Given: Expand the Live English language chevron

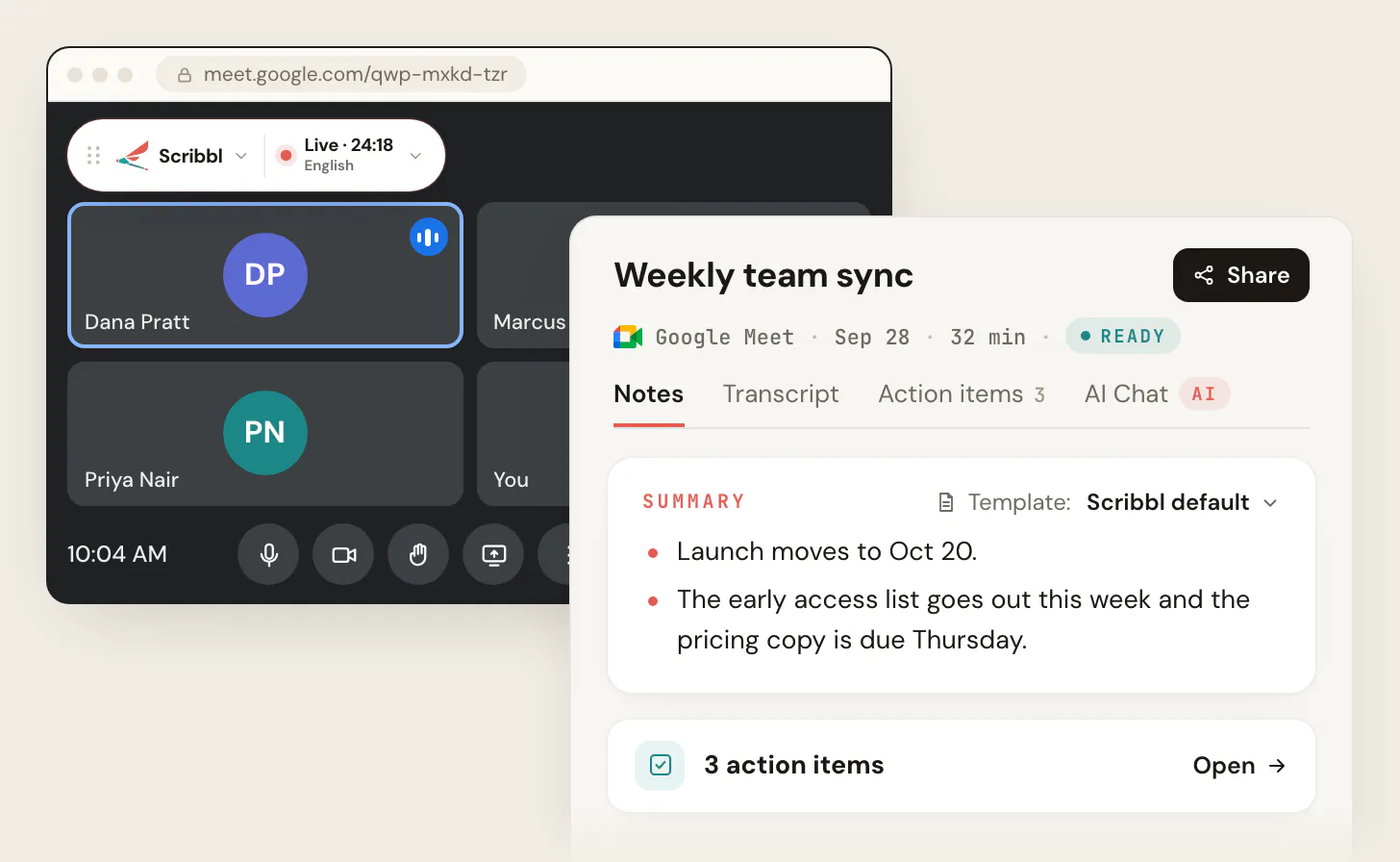Looking at the screenshot, I should point(415,156).
